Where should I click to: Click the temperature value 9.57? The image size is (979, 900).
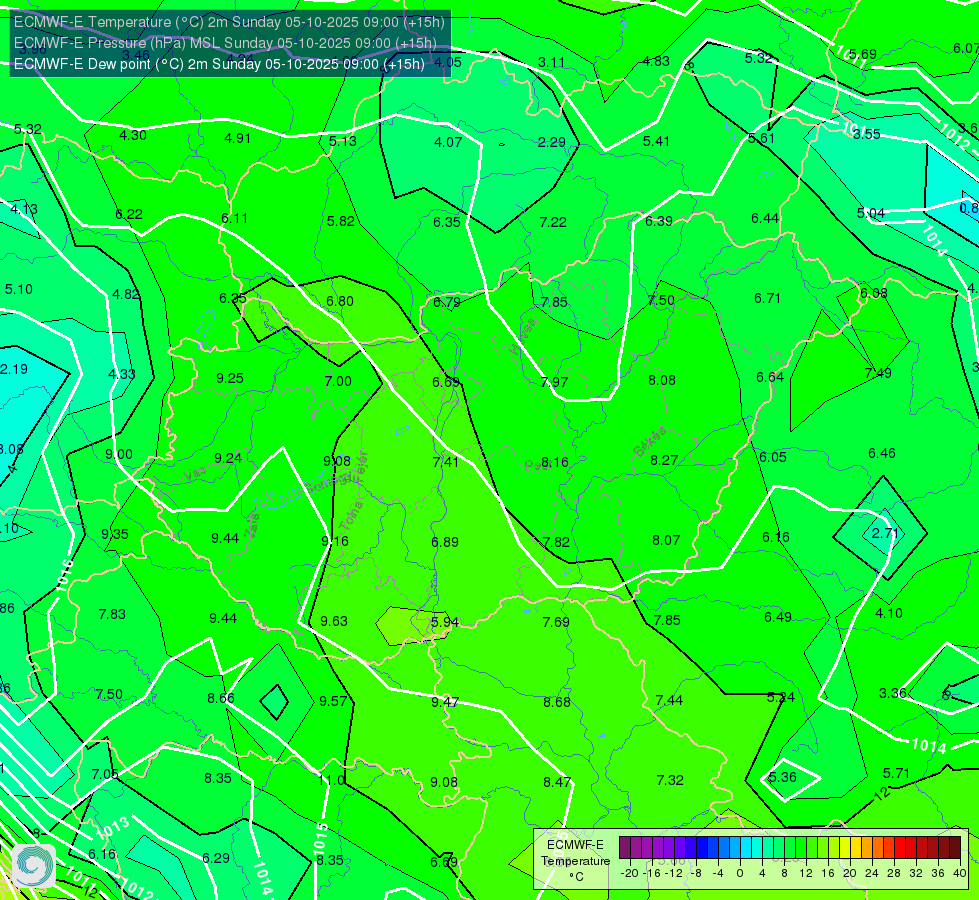click(x=333, y=701)
